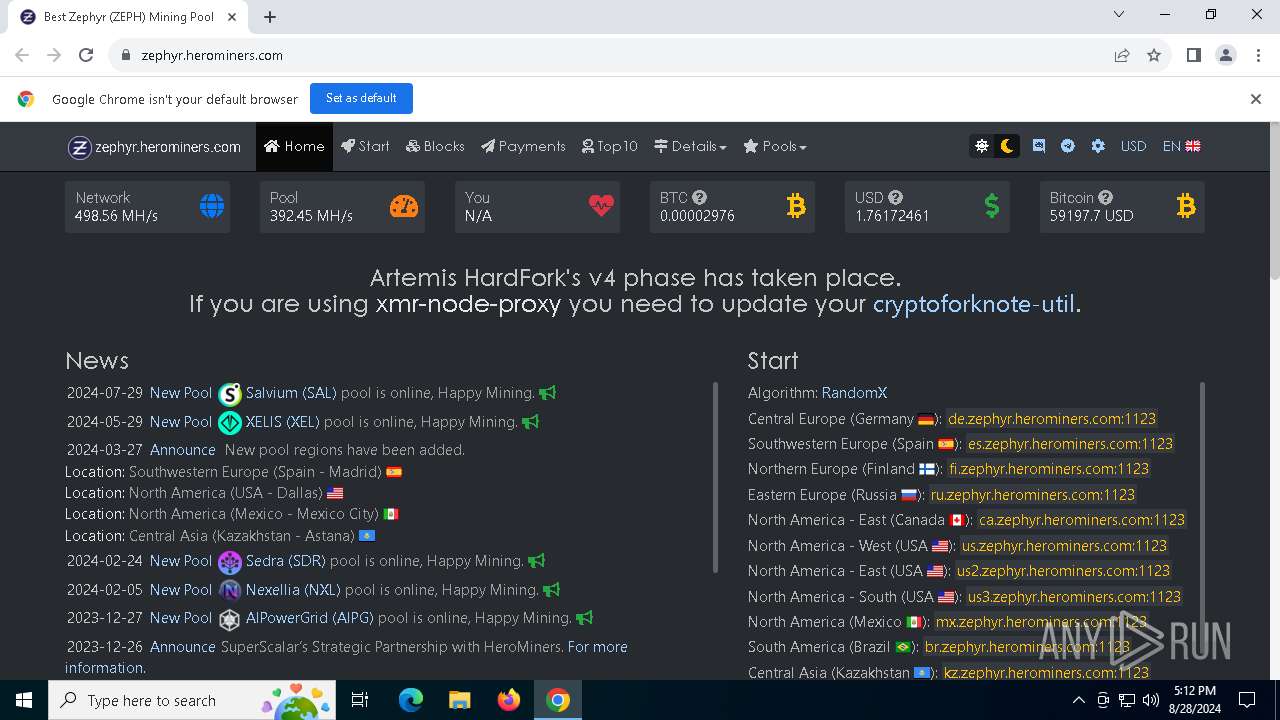Click the address bar URL field

610,55
